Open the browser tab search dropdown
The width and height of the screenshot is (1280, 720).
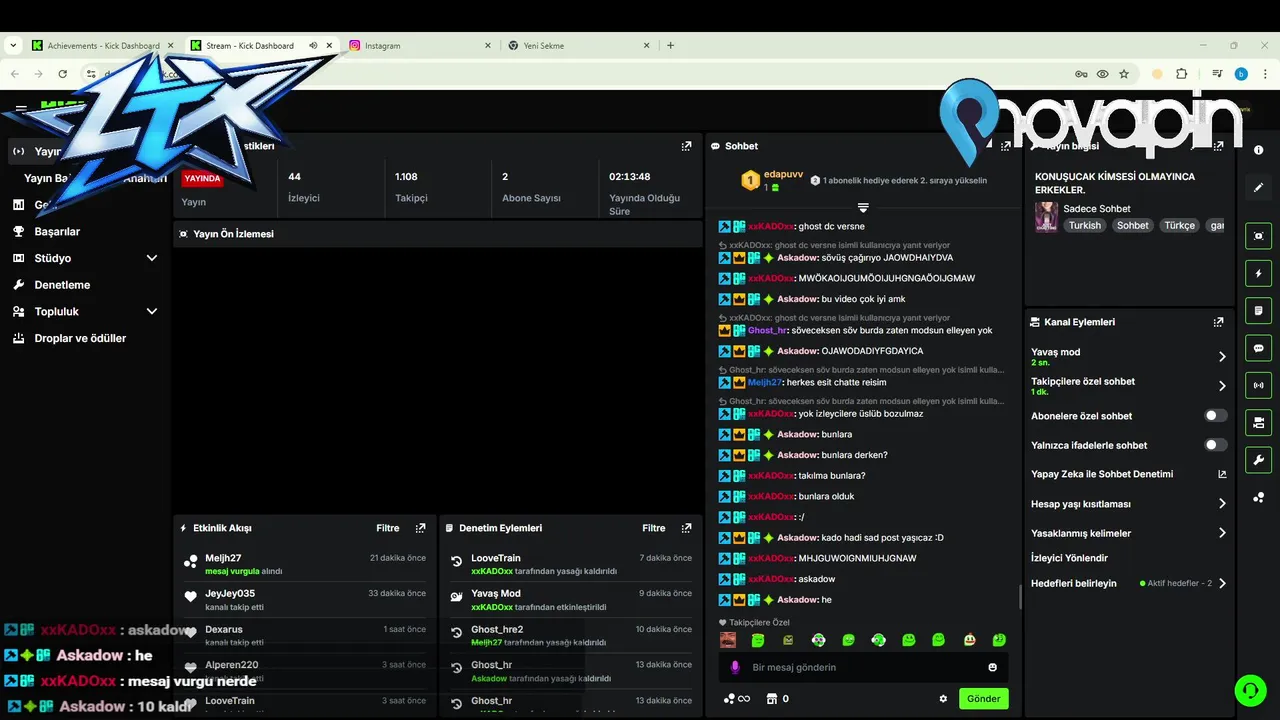click(13, 46)
